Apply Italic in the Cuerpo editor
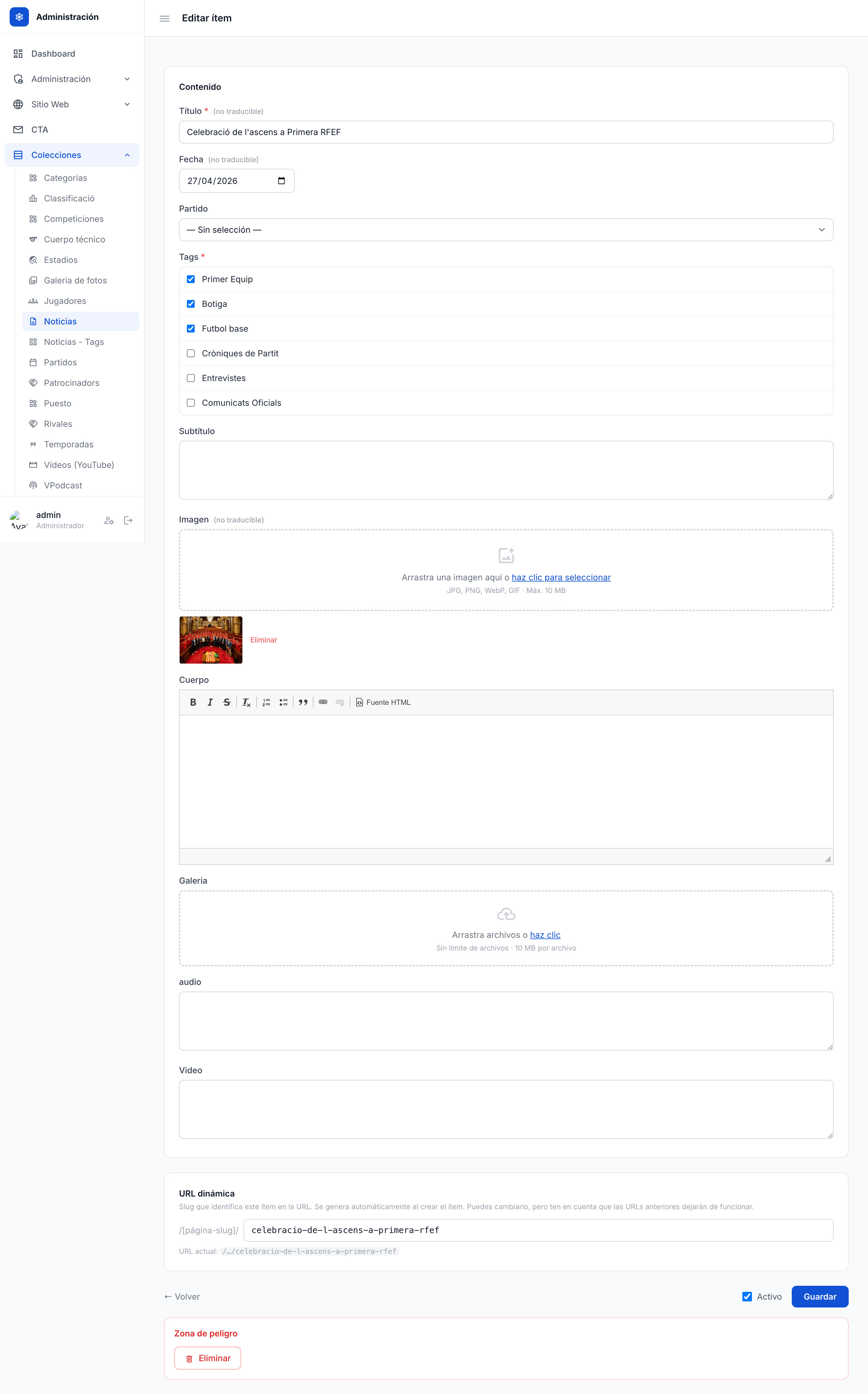 pyautogui.click(x=210, y=702)
